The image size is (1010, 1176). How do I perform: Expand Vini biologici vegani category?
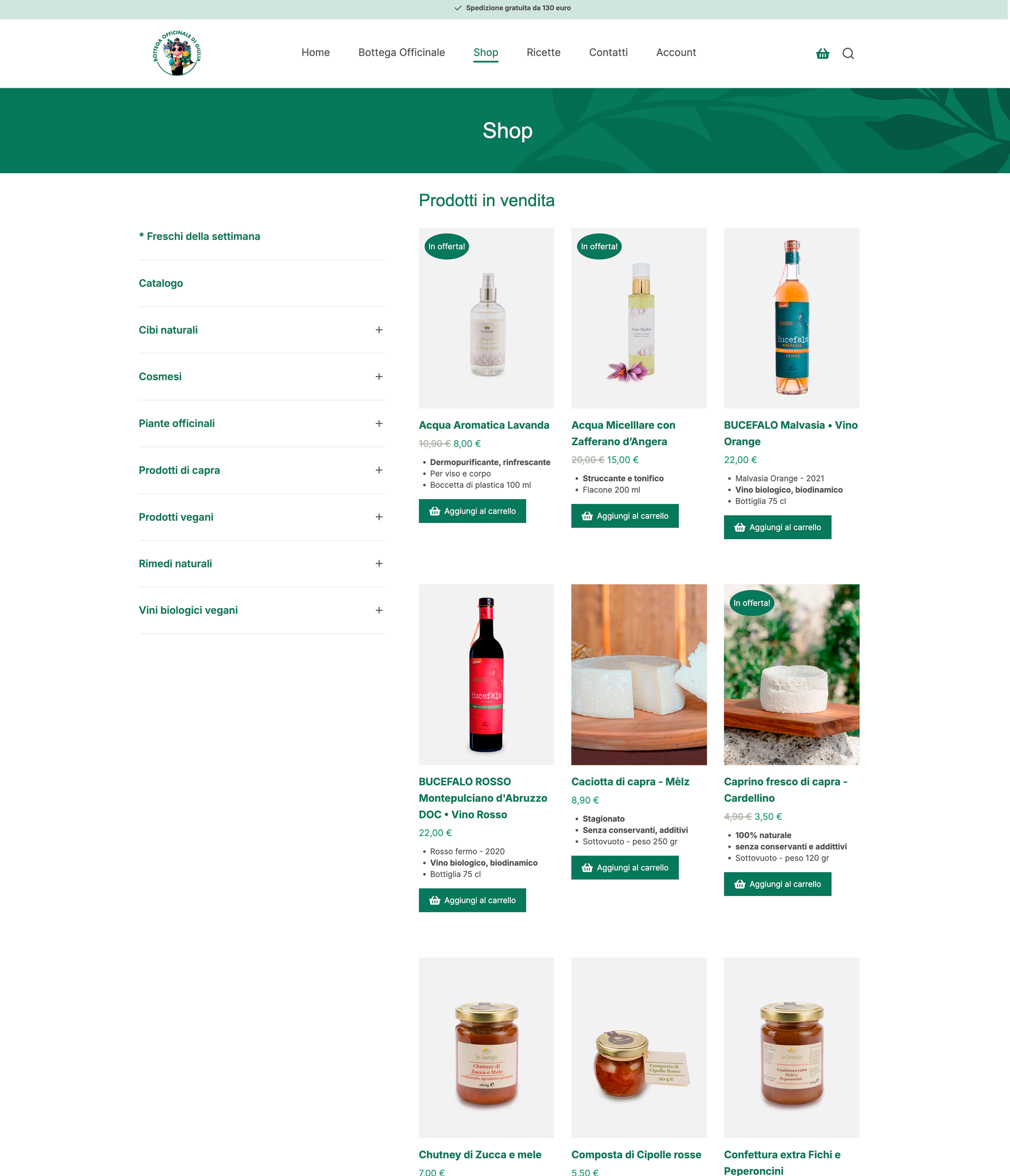coord(378,610)
